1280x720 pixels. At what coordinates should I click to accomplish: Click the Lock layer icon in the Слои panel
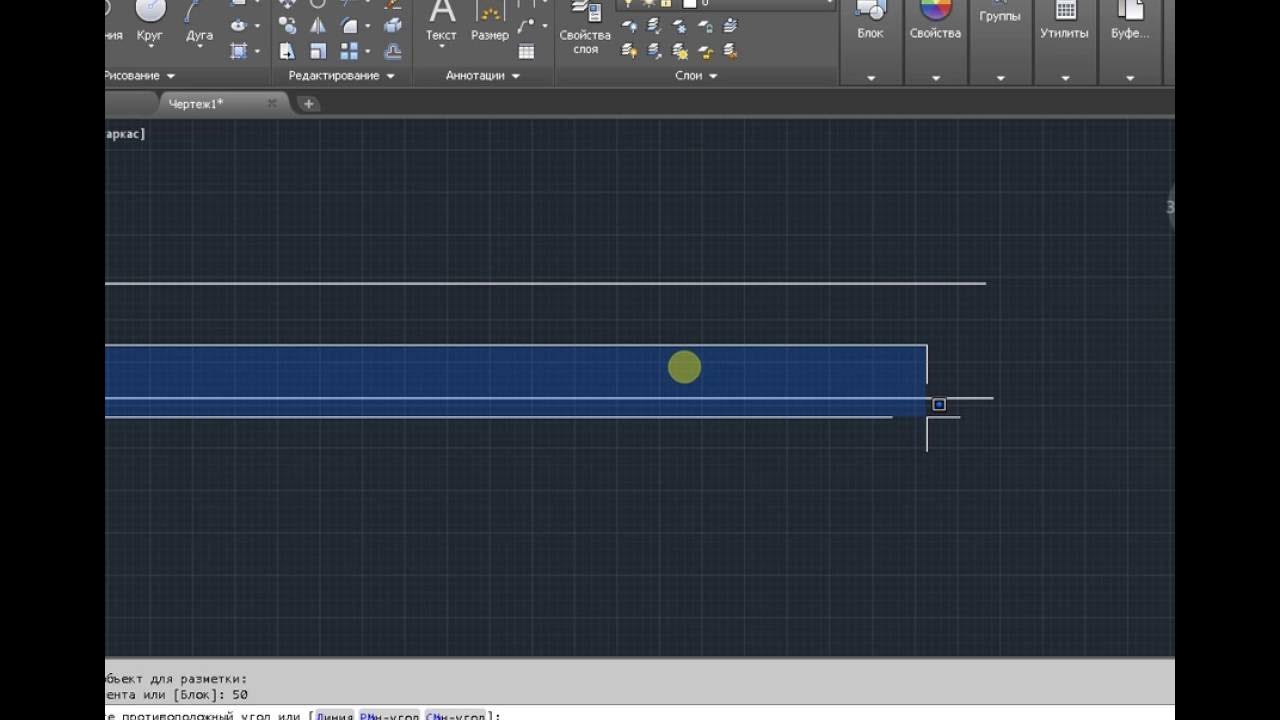[706, 27]
